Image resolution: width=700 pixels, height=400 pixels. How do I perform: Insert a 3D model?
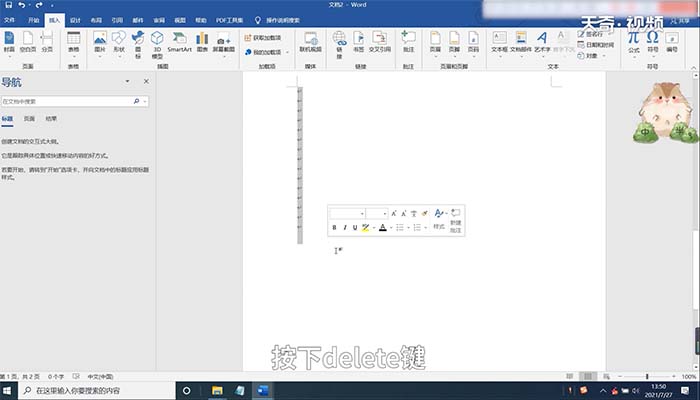157,45
